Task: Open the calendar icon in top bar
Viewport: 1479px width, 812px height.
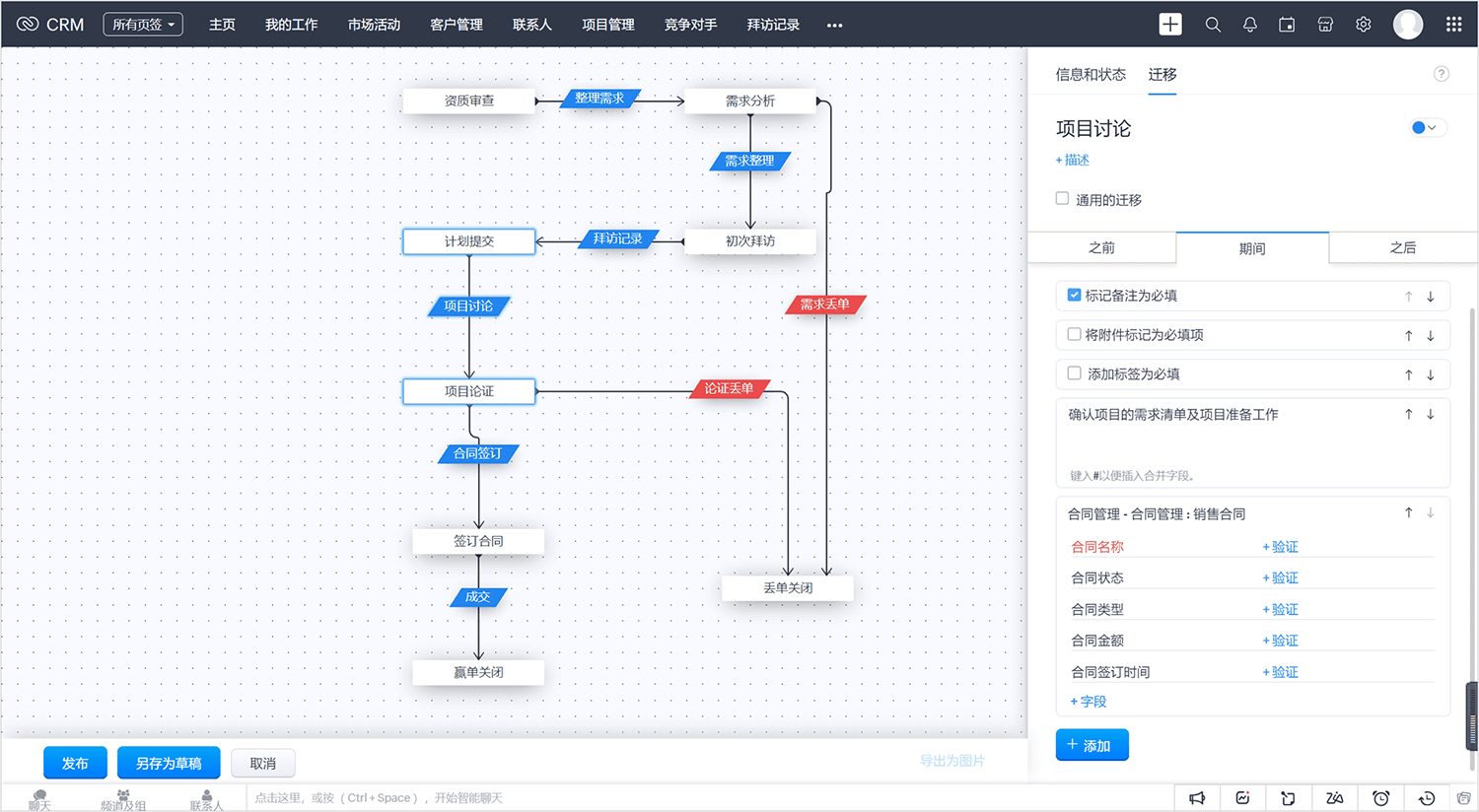Action: click(1287, 25)
